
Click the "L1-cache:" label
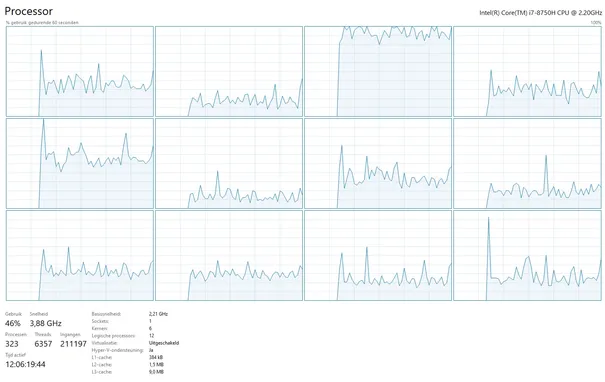[102, 358]
